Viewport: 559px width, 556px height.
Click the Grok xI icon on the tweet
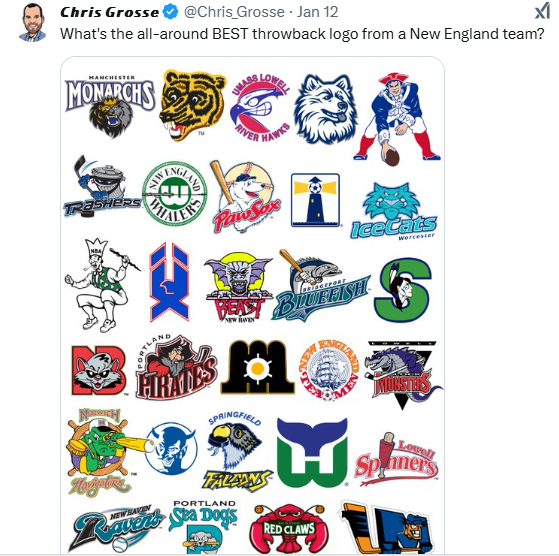click(x=542, y=11)
